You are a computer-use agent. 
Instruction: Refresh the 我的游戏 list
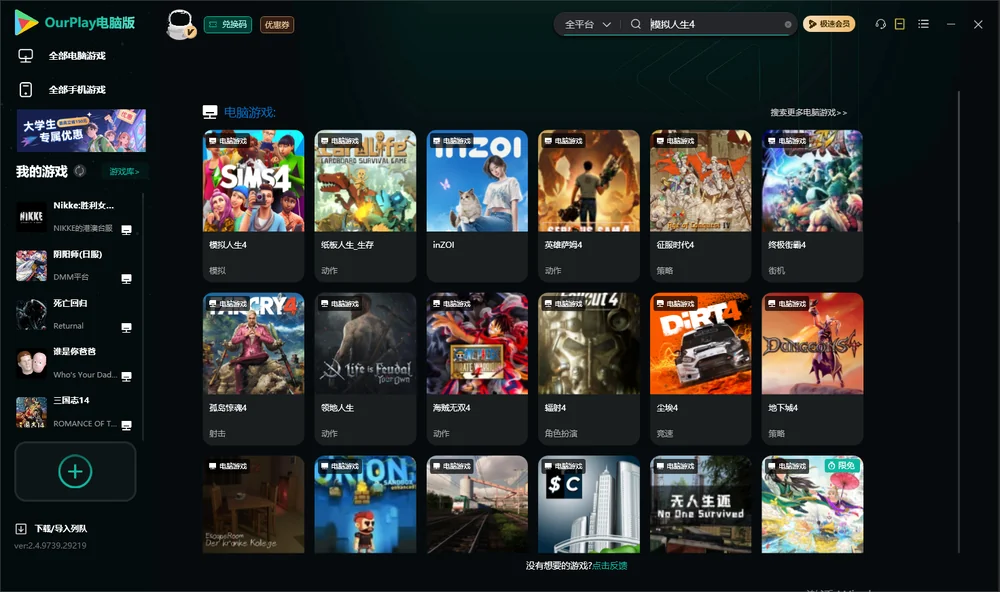[80, 171]
